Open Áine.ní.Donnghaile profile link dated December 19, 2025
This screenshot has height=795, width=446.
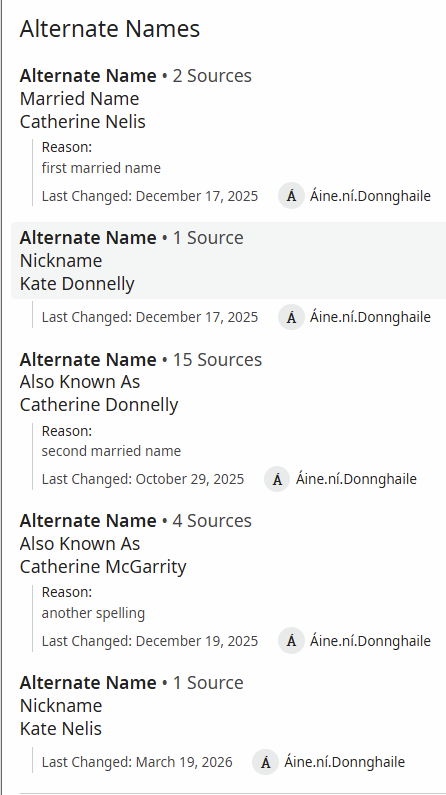370,641
